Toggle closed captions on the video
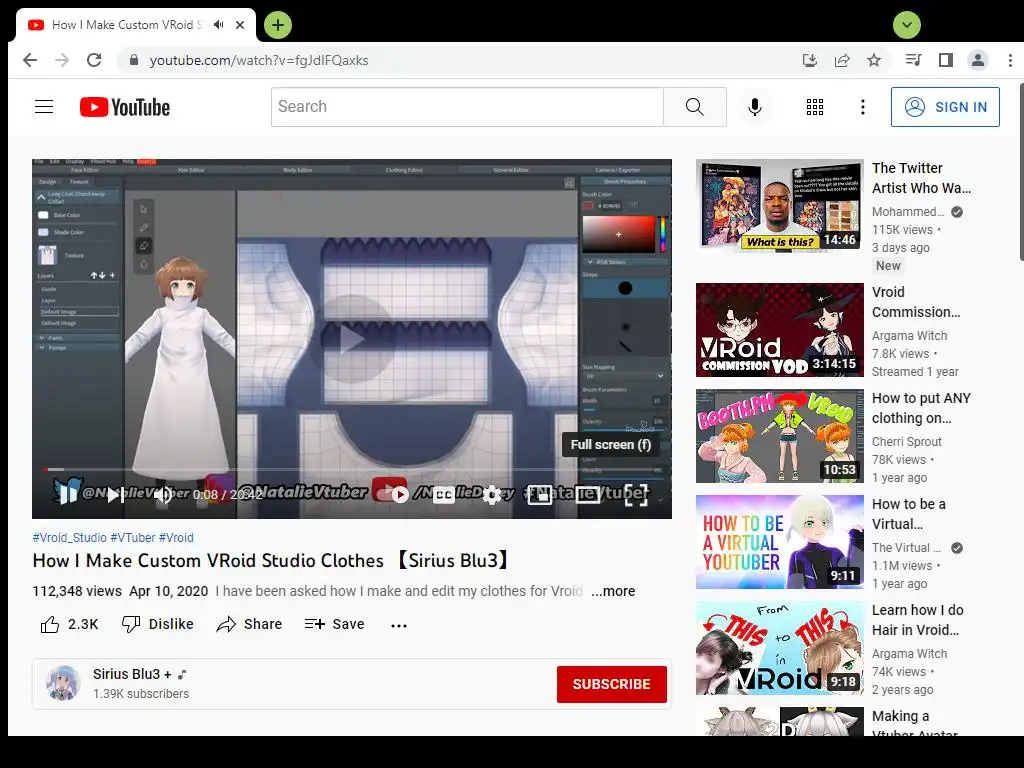The width and height of the screenshot is (1024, 768). [443, 495]
